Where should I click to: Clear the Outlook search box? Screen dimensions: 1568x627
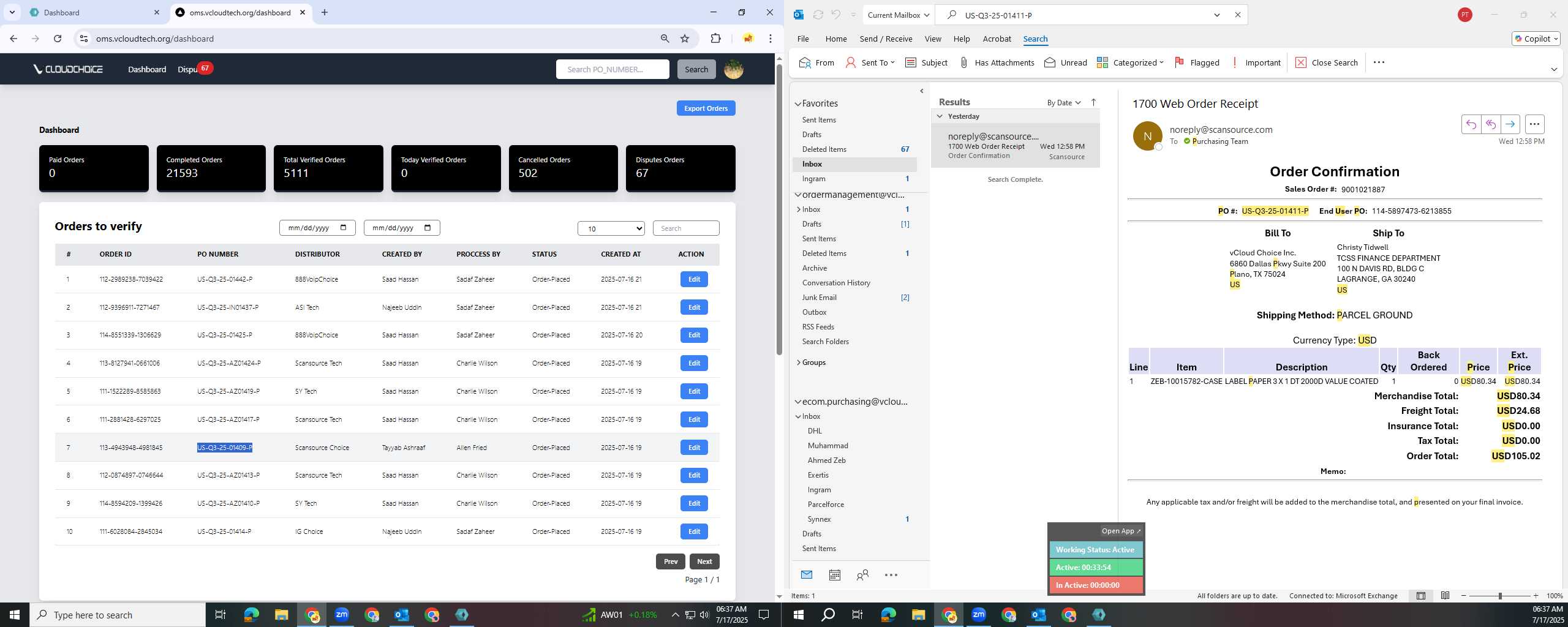pos(1237,15)
